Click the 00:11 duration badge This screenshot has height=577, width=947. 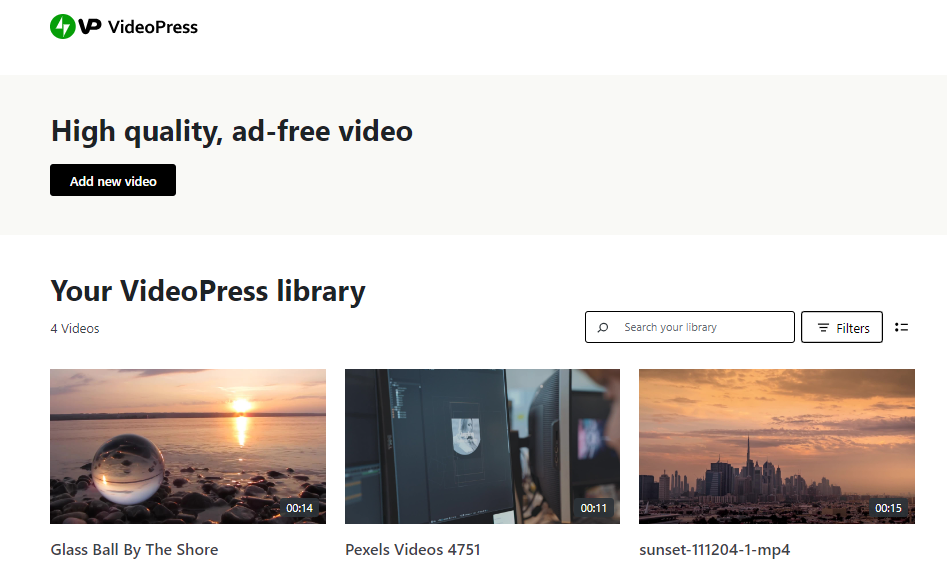pos(594,508)
